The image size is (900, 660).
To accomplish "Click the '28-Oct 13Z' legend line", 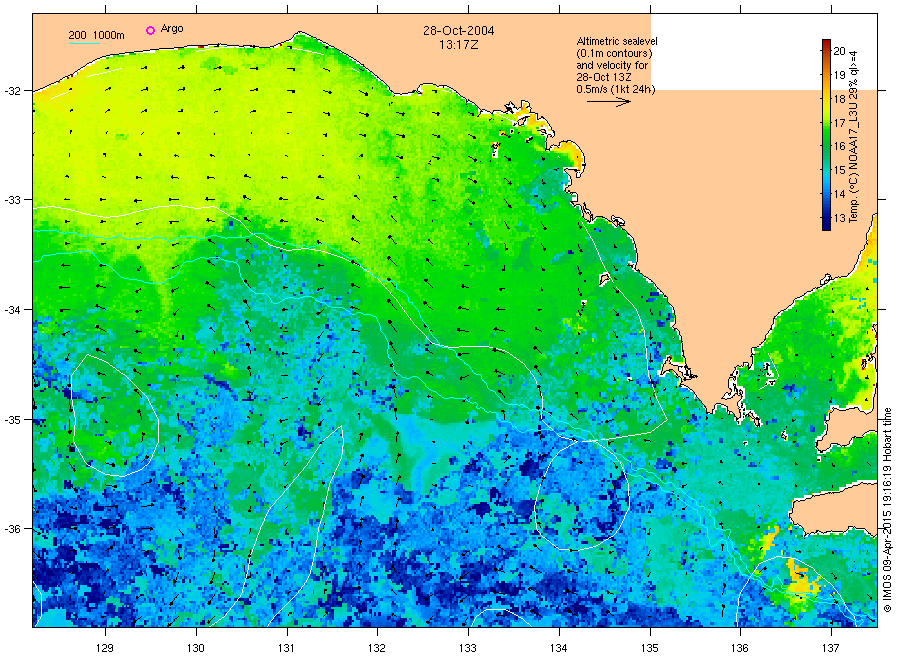I will tap(604, 77).
